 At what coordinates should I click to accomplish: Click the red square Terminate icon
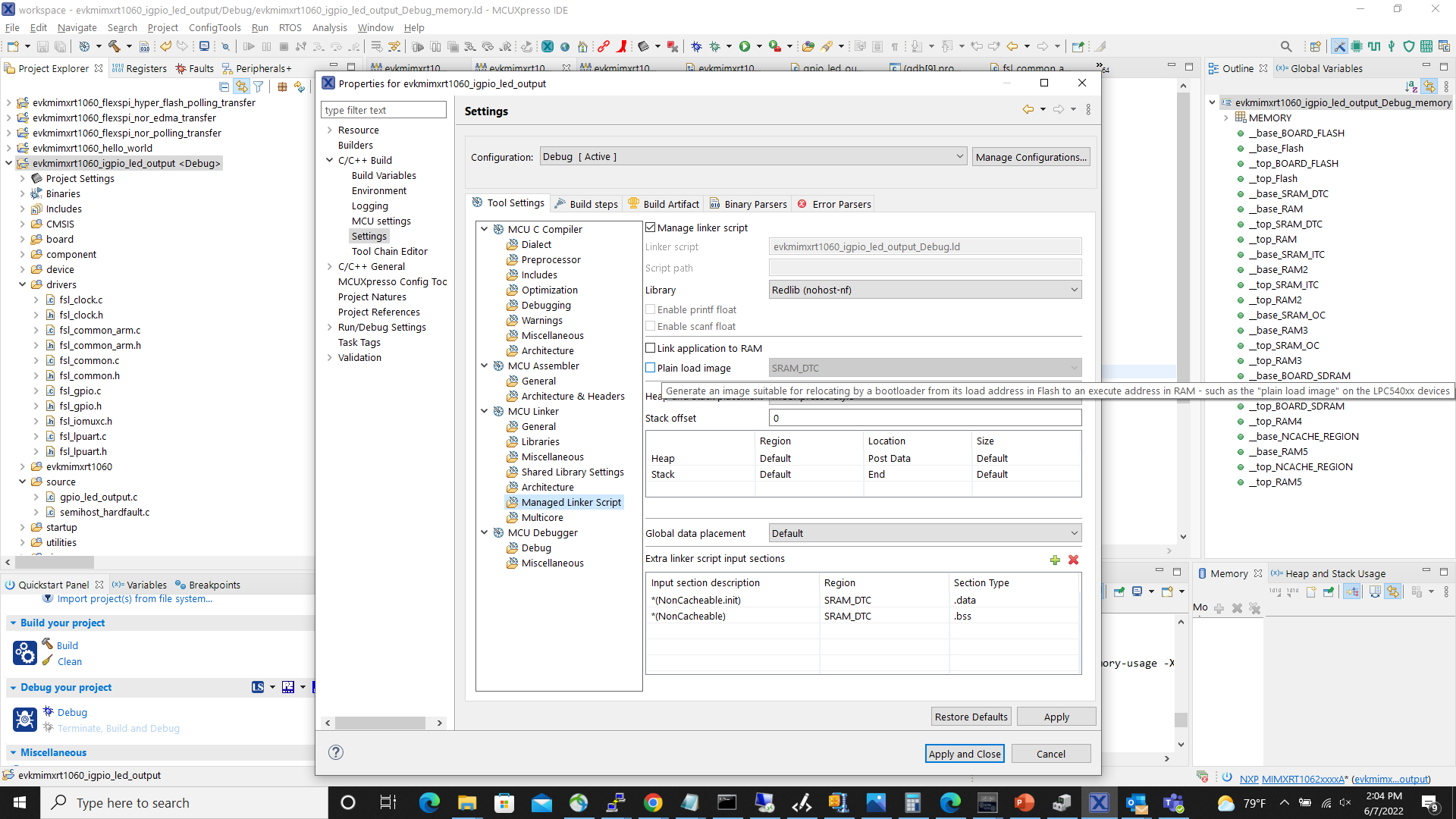[284, 46]
